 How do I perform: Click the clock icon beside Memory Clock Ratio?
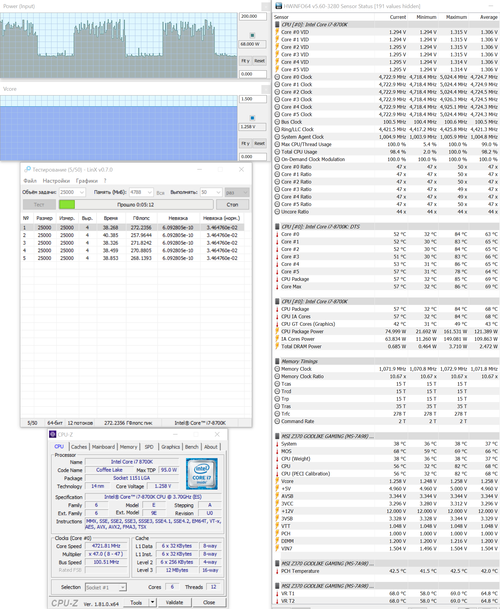tap(277, 376)
